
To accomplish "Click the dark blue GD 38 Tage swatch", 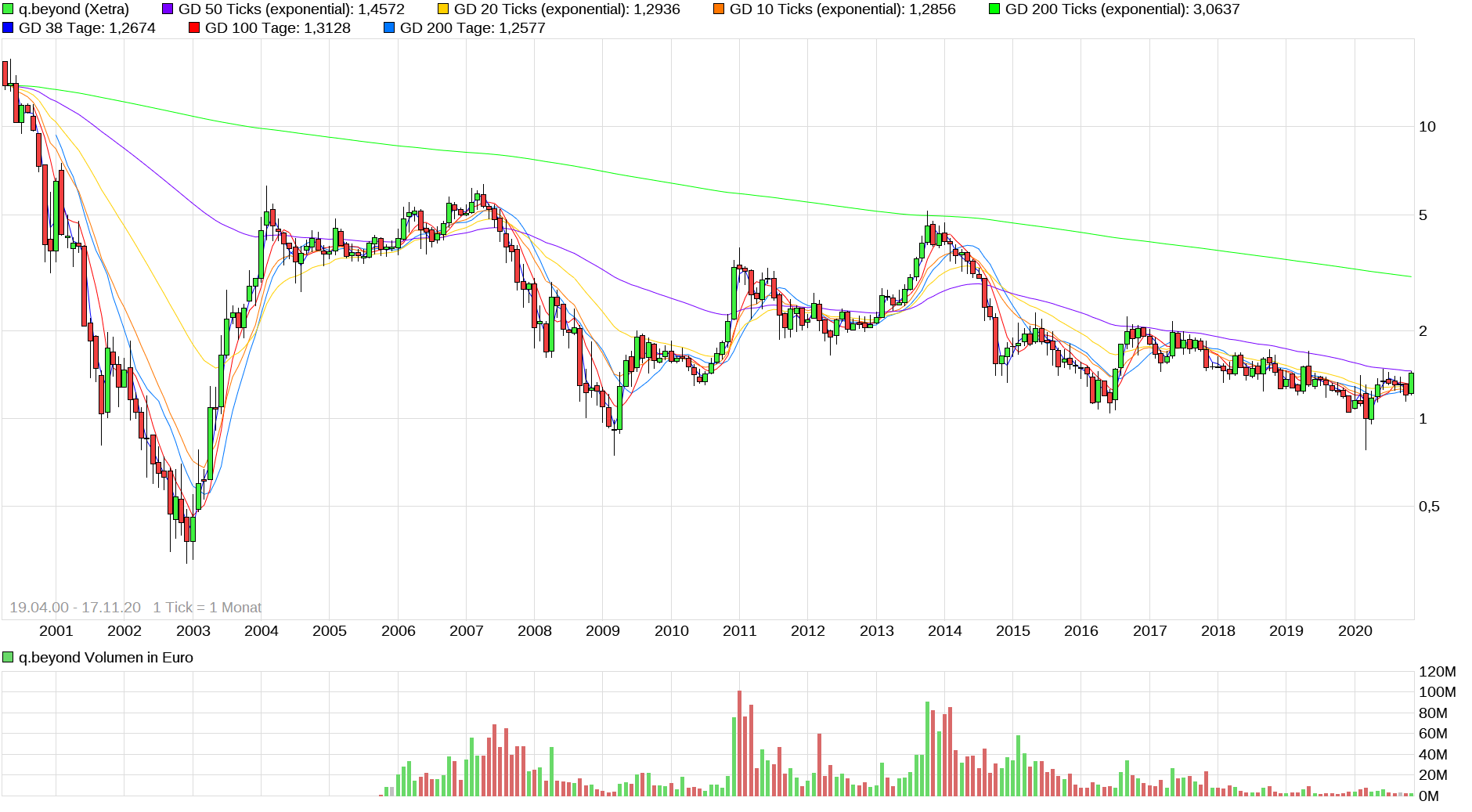I will coord(8,28).
